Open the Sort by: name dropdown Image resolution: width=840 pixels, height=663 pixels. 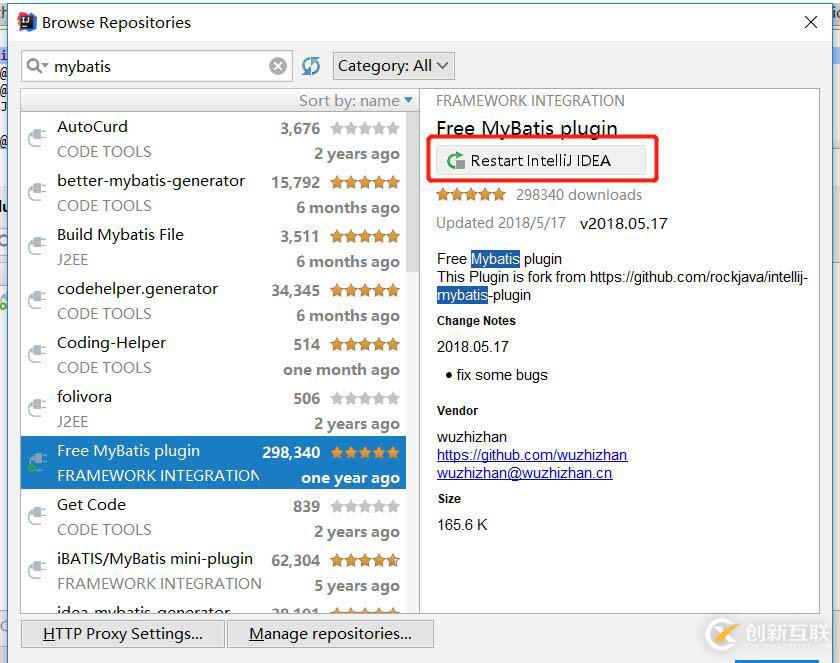coord(356,101)
